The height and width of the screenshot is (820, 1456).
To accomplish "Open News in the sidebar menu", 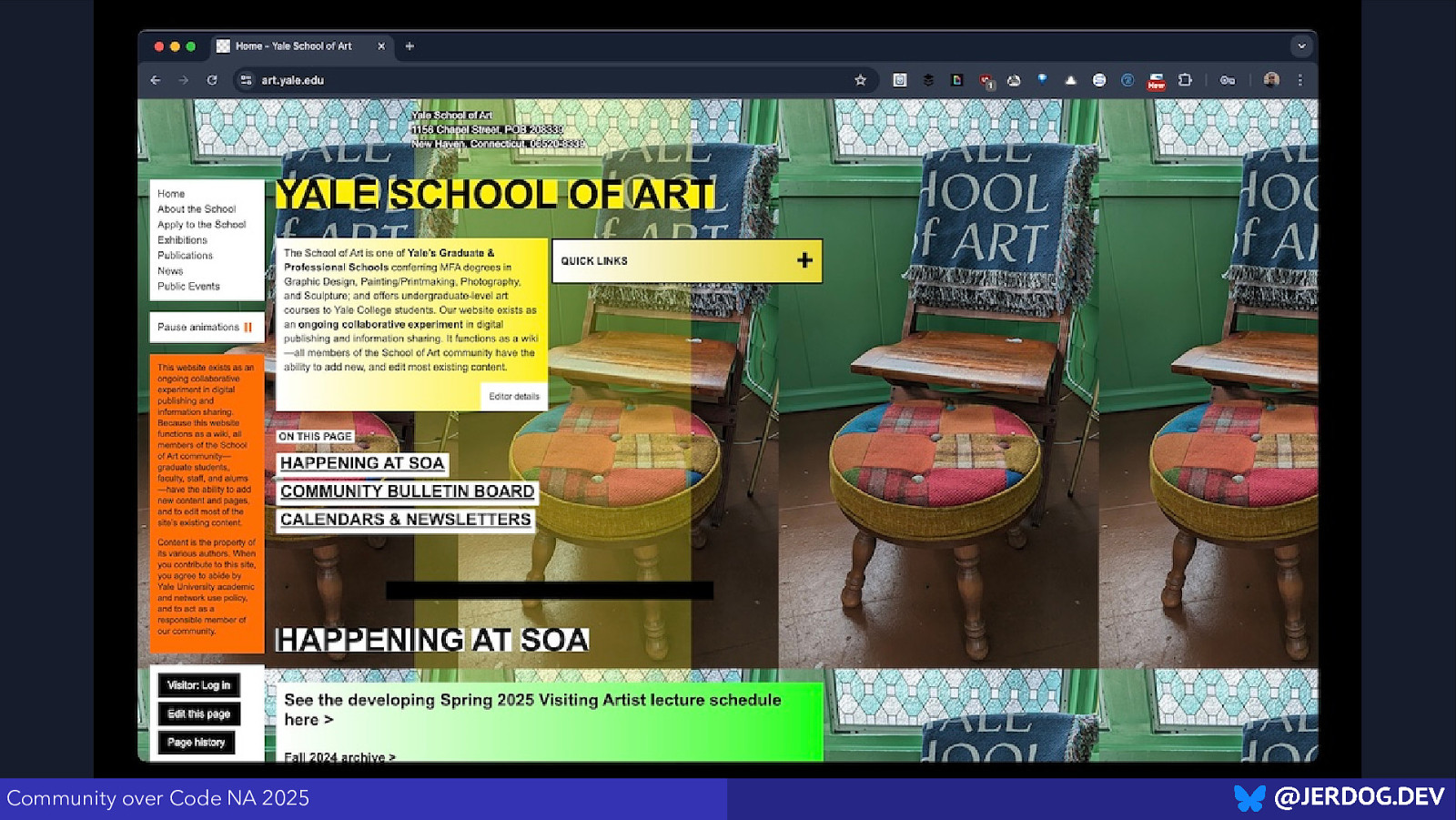I will coord(170,271).
